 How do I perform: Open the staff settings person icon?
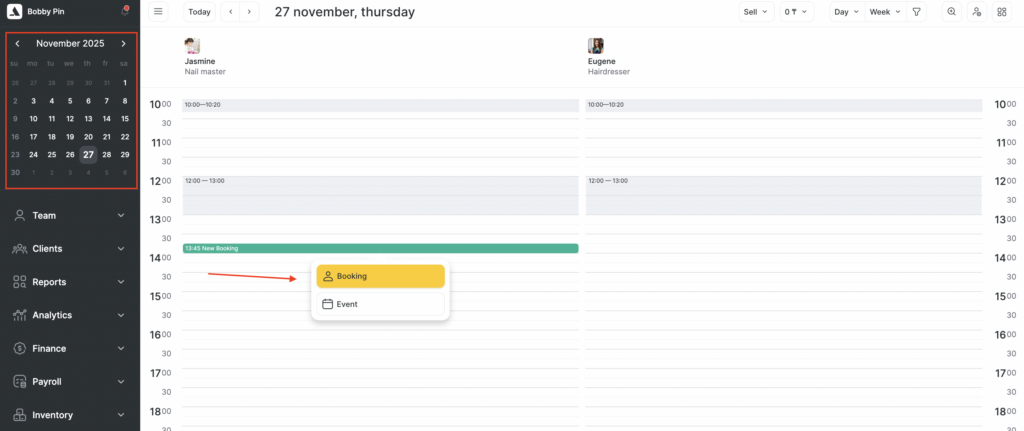click(976, 12)
